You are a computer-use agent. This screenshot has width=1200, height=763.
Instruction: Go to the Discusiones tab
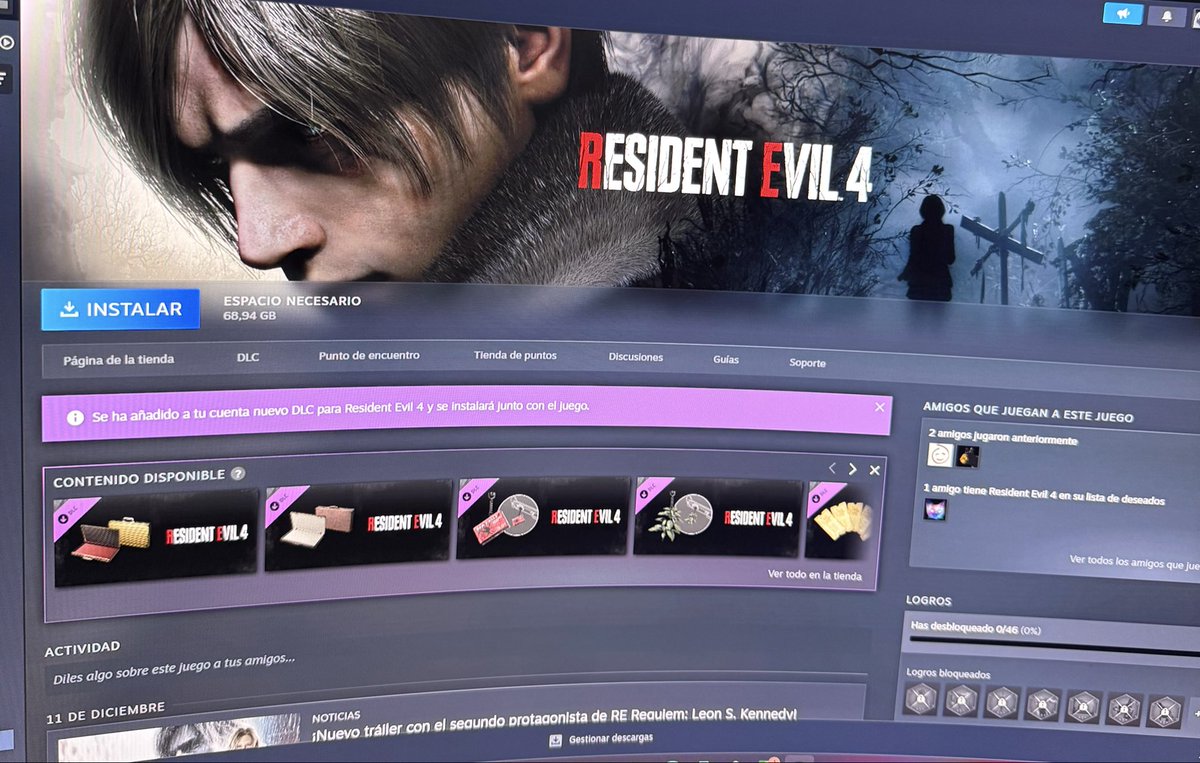[636, 355]
